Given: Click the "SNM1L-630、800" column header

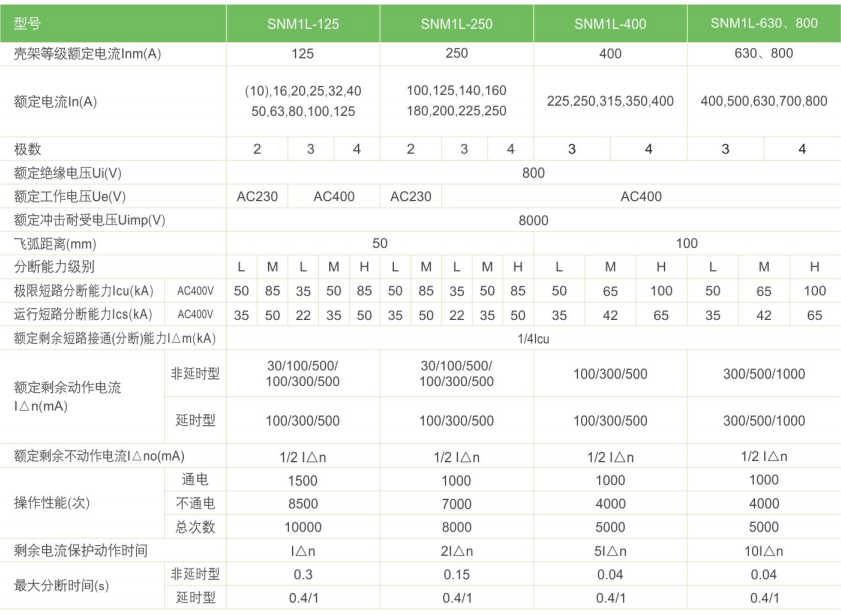Looking at the screenshot, I should pyautogui.click(x=764, y=23).
